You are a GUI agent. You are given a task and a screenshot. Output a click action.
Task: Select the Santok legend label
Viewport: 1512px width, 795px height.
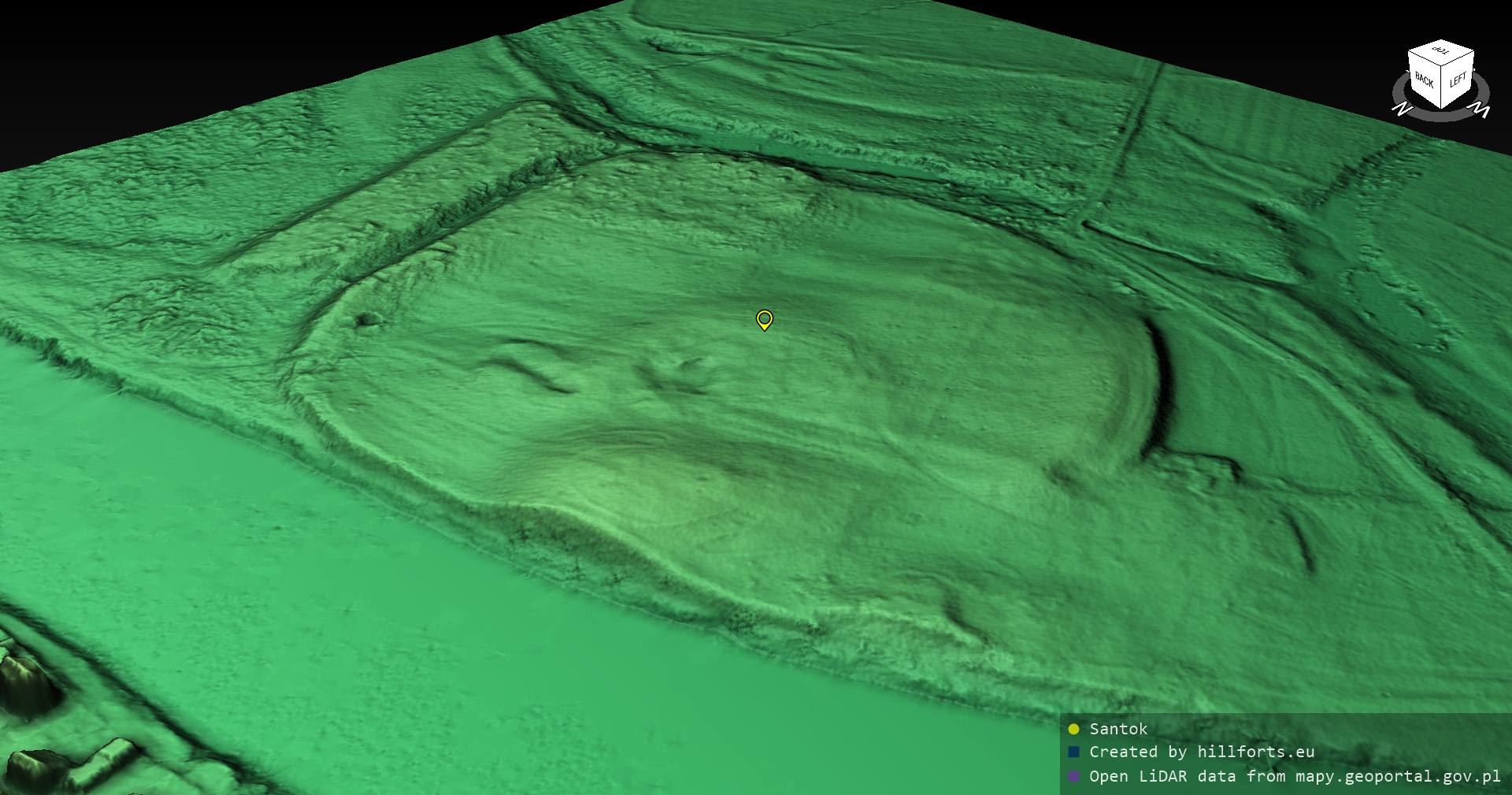(x=1118, y=729)
